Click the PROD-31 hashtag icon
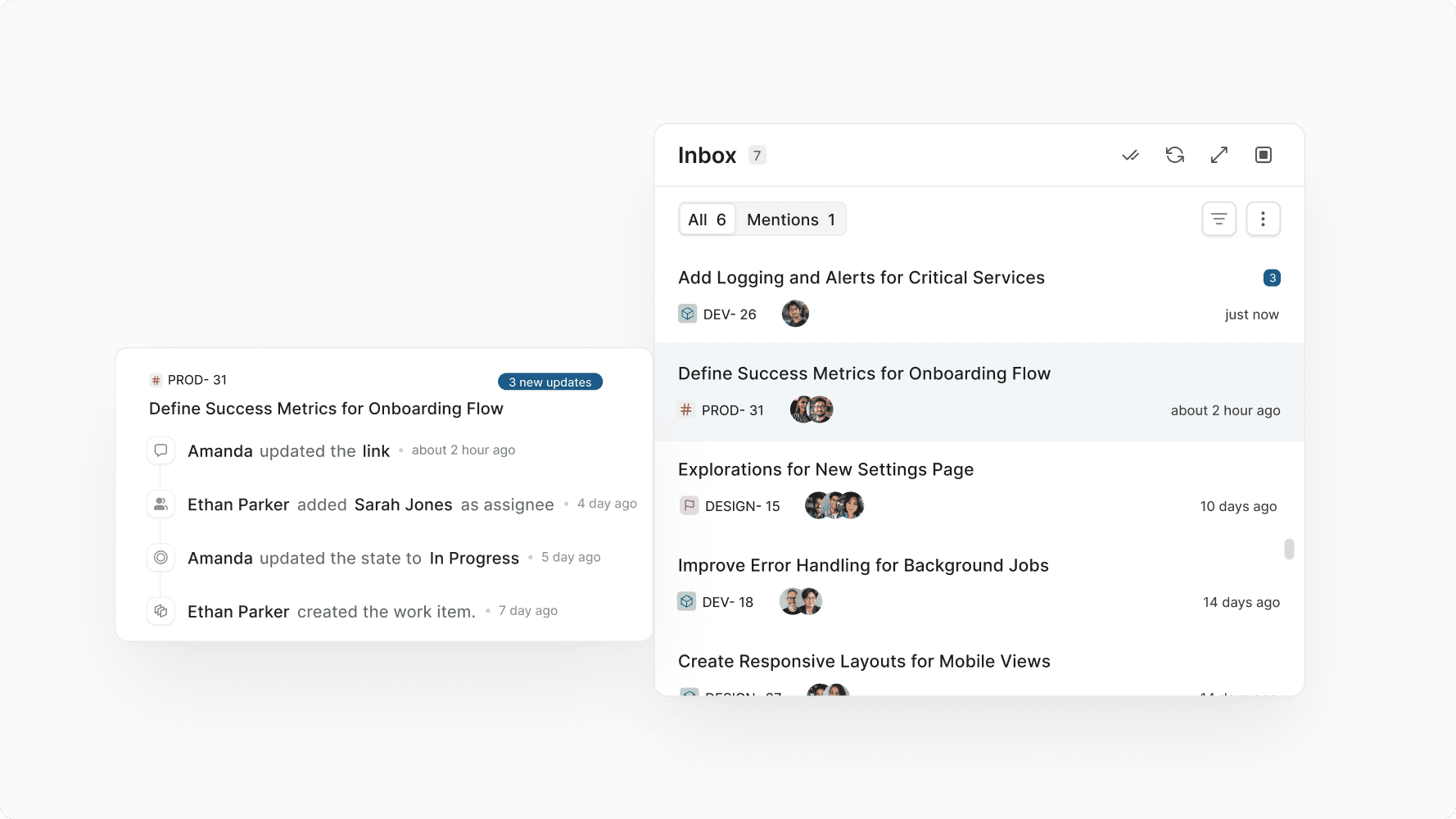1456x819 pixels. pos(686,409)
